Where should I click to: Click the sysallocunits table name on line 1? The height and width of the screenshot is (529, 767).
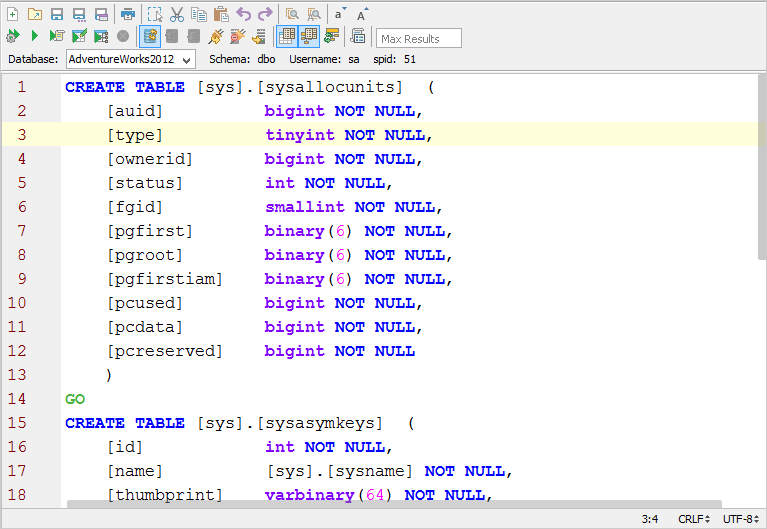(330, 87)
